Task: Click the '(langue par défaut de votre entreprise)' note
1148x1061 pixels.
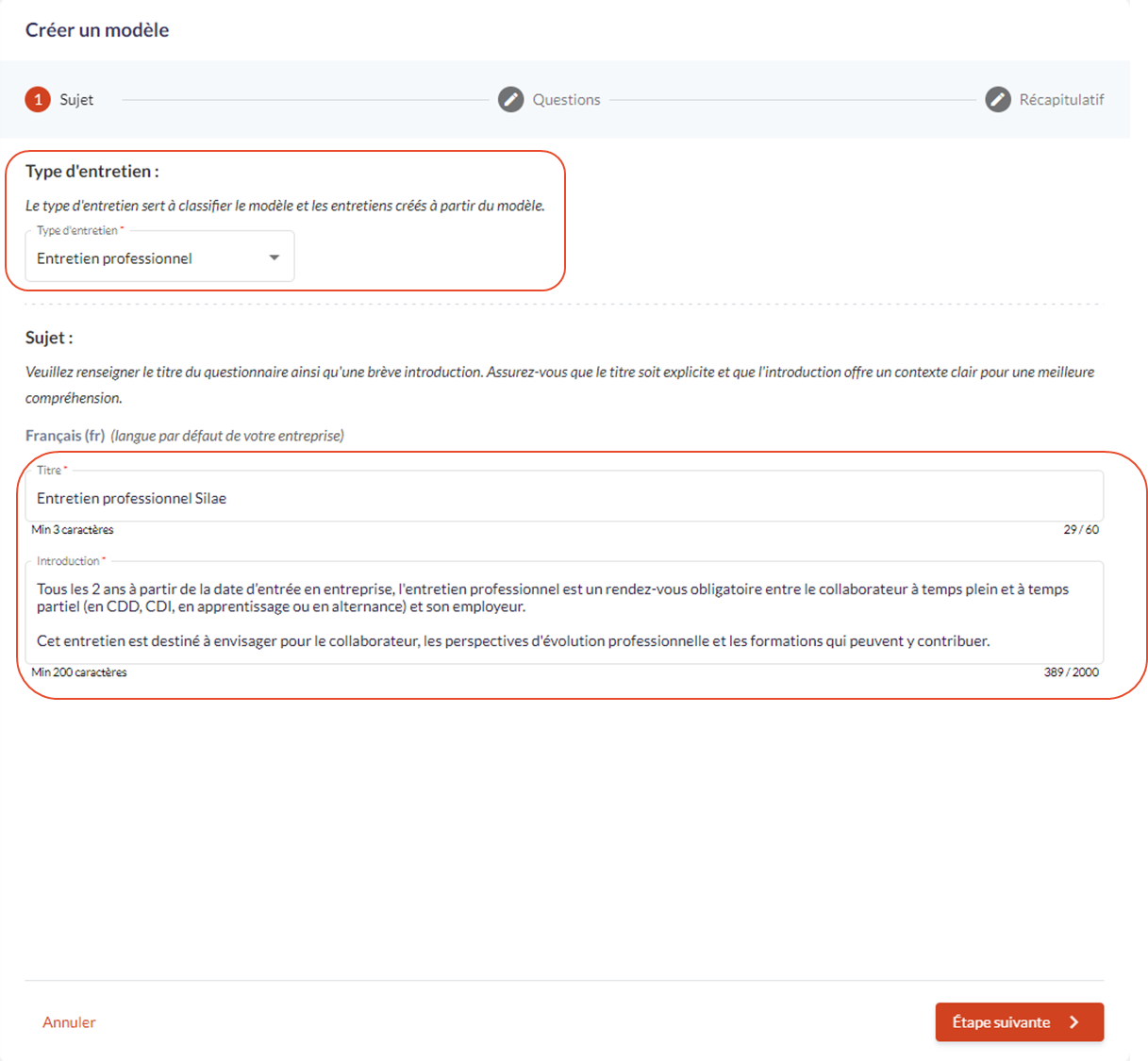Action: [227, 436]
